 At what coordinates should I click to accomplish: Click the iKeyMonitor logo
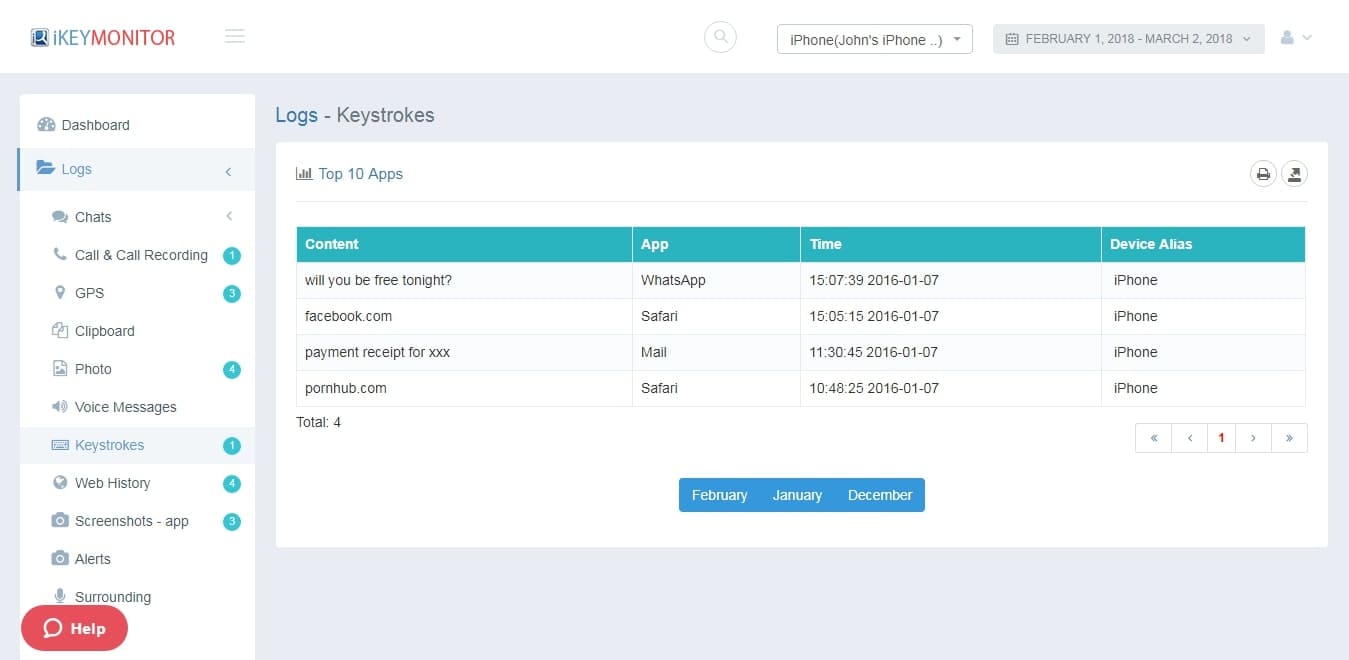[103, 38]
